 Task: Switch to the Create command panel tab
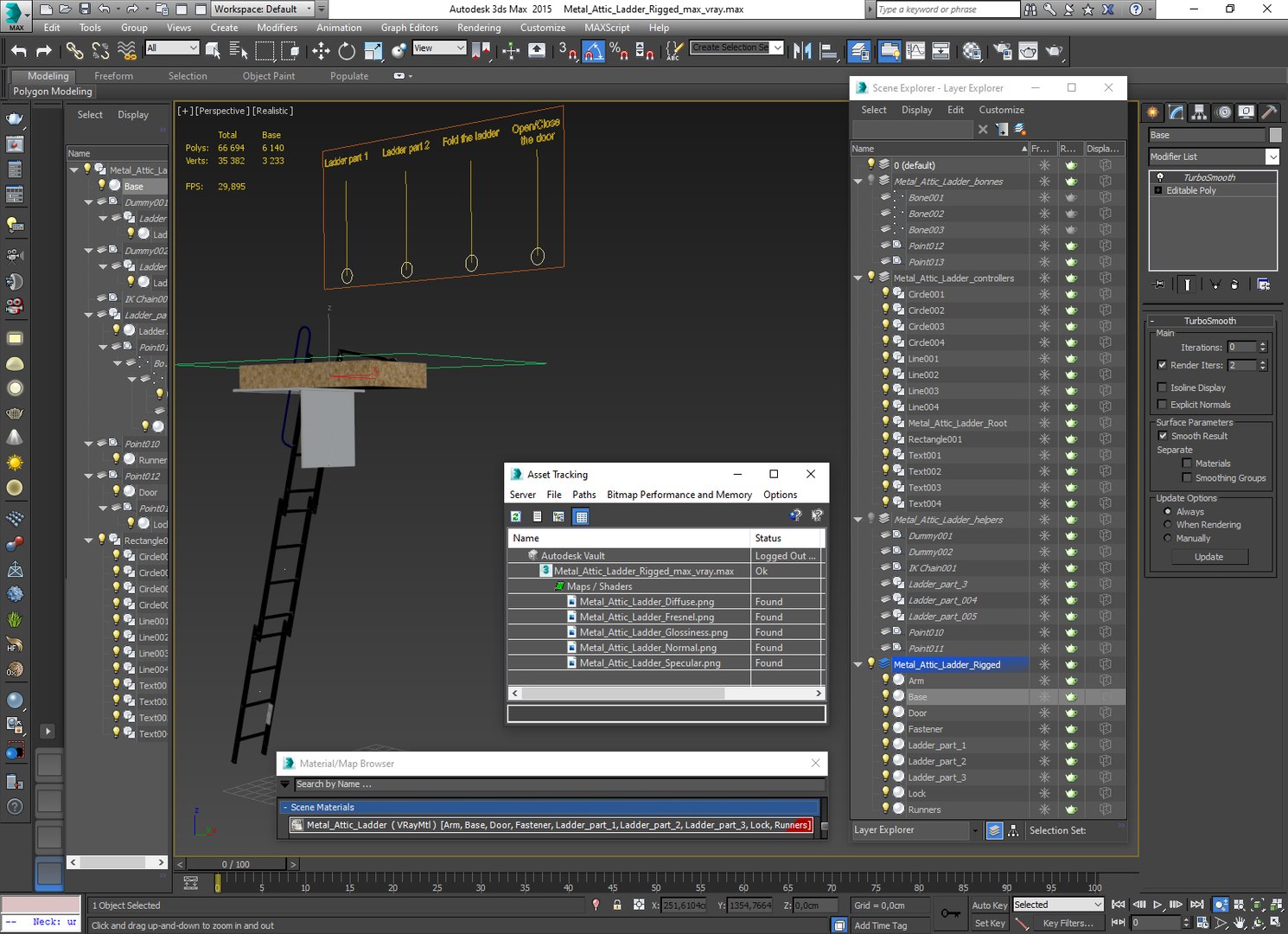coord(1153,112)
